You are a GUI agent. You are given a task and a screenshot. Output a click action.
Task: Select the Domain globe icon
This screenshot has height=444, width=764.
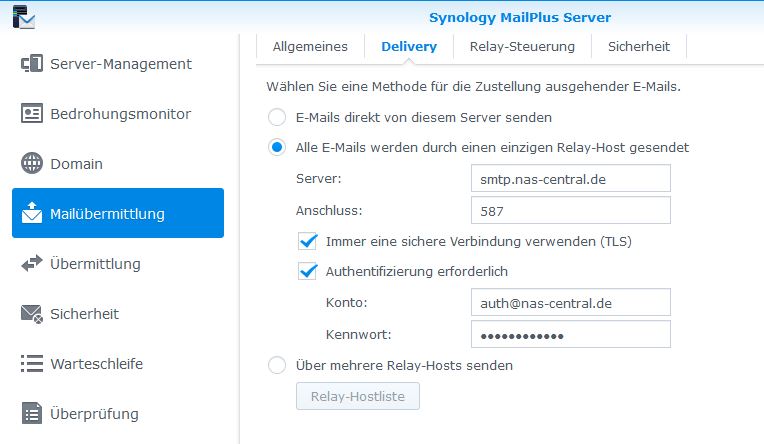click(x=32, y=164)
